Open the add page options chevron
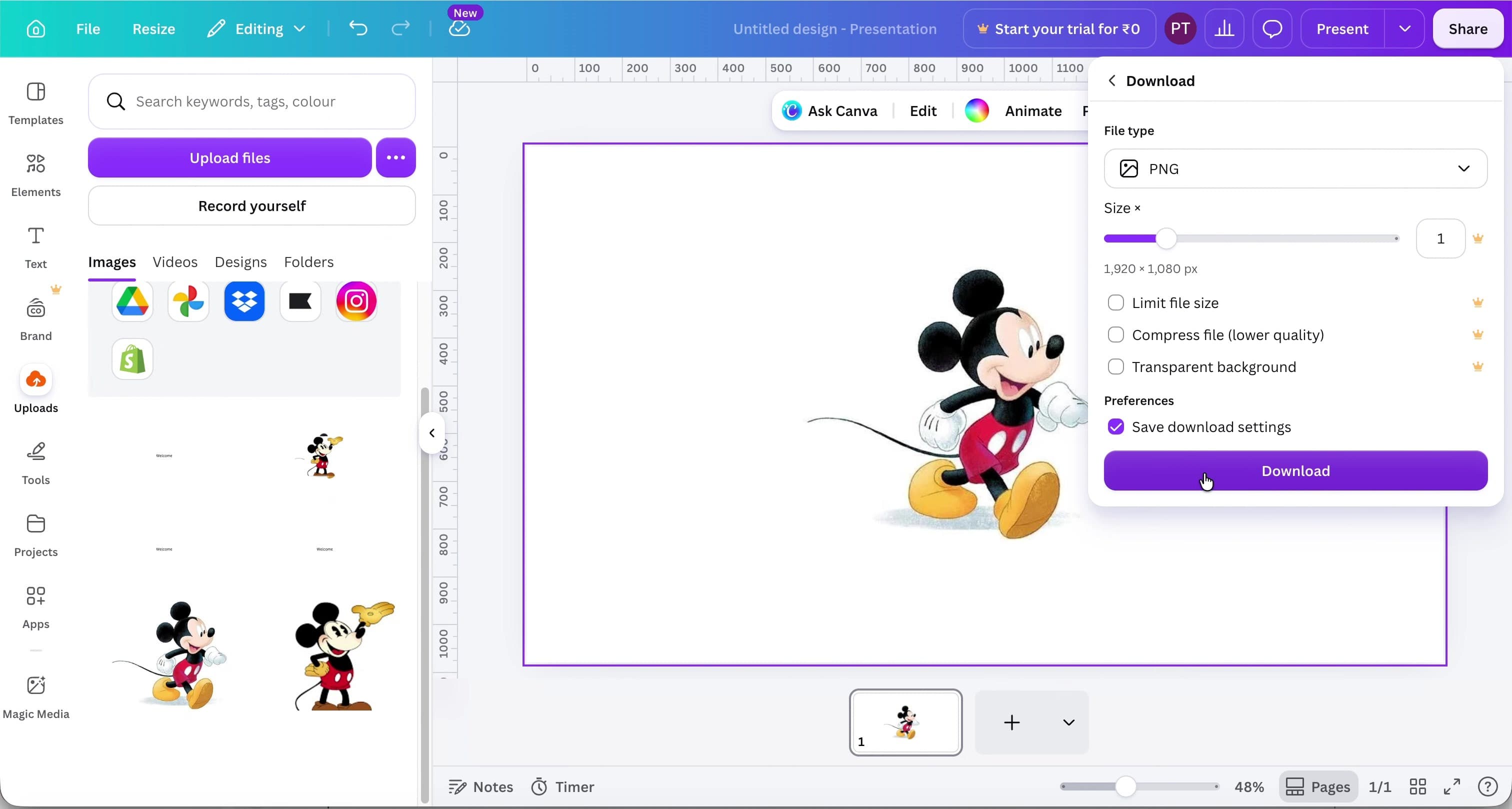 point(1068,722)
